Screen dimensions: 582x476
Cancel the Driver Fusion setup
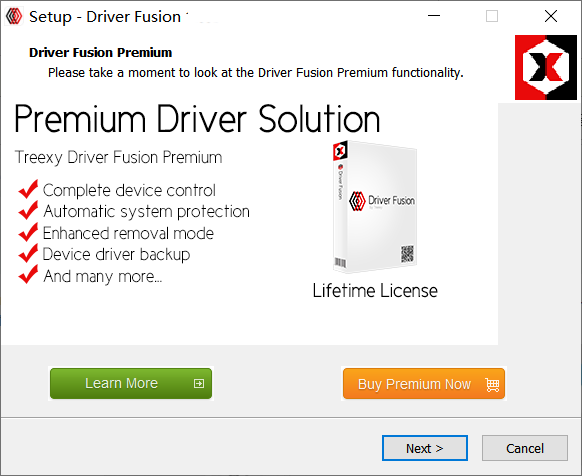(x=525, y=448)
